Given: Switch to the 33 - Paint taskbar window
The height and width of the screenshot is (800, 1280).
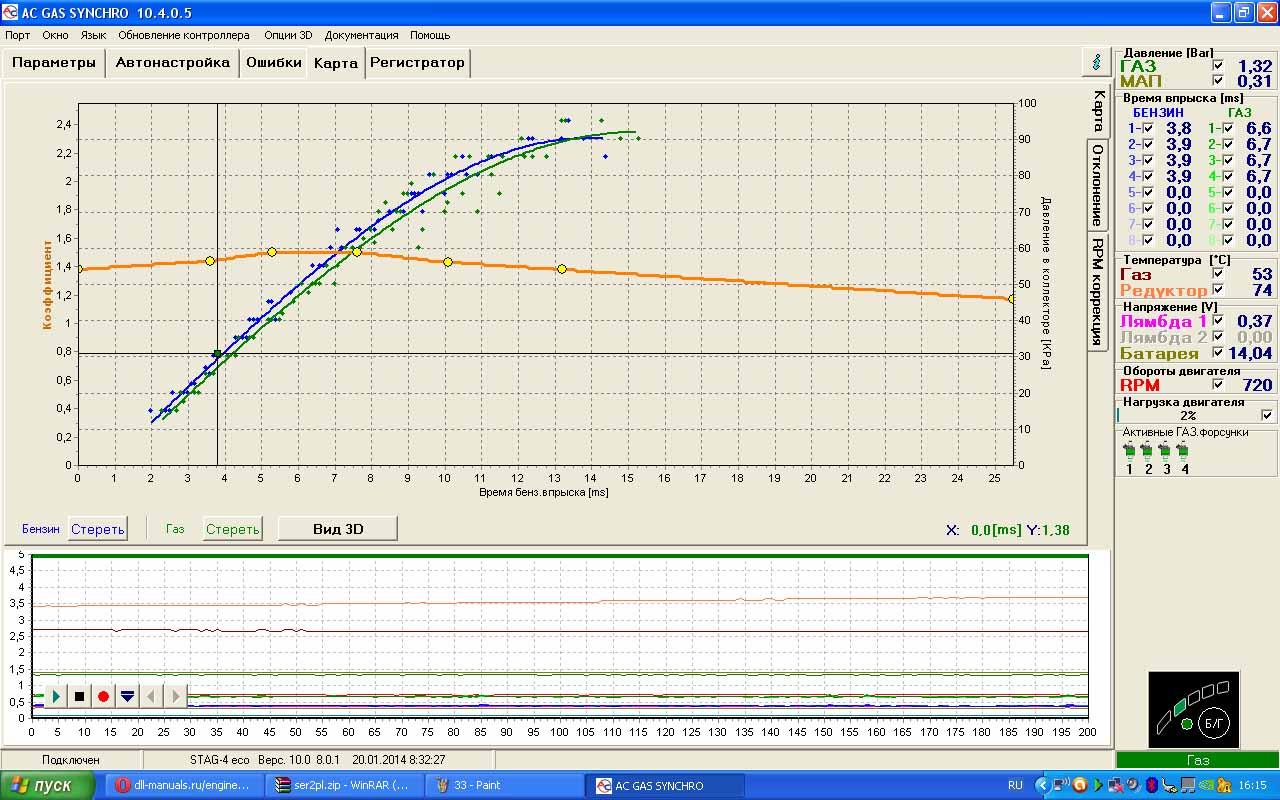Looking at the screenshot, I should point(507,785).
